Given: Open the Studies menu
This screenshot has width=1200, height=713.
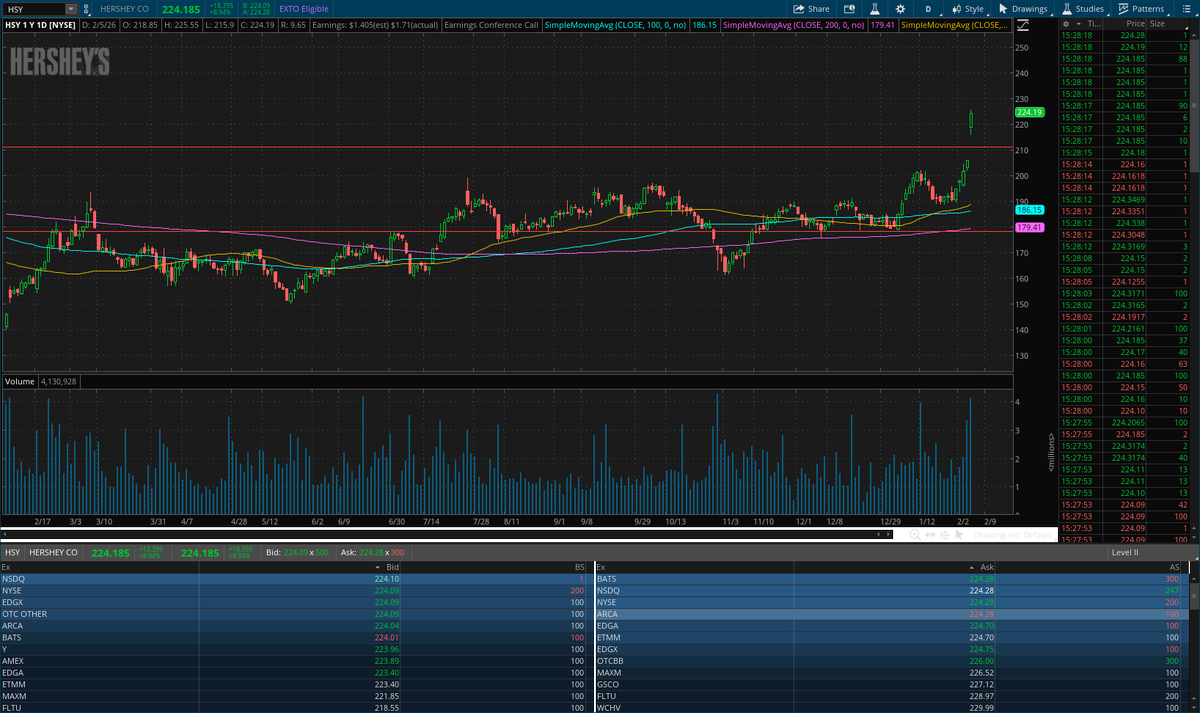Looking at the screenshot, I should (x=1083, y=9).
